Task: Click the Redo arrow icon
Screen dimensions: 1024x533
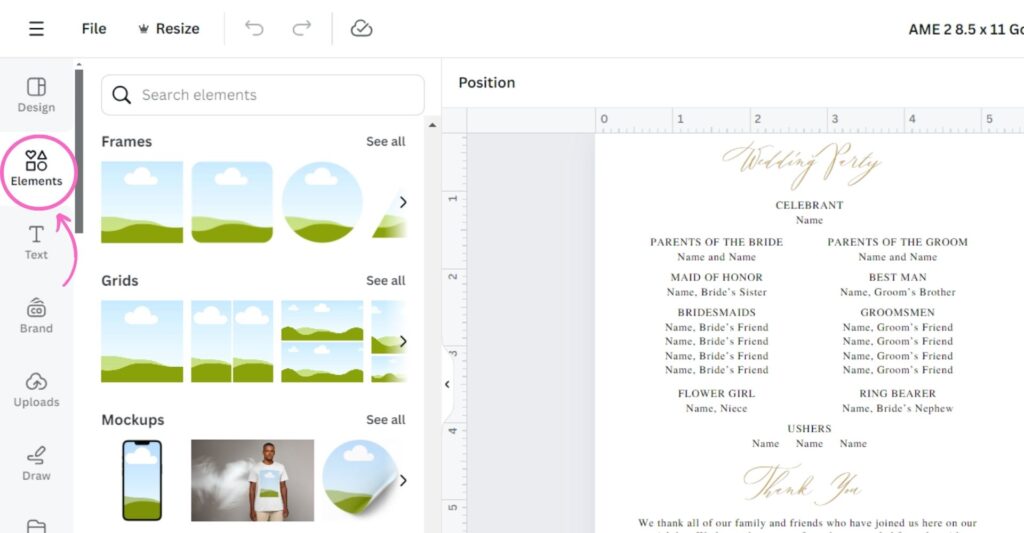Action: coord(301,29)
